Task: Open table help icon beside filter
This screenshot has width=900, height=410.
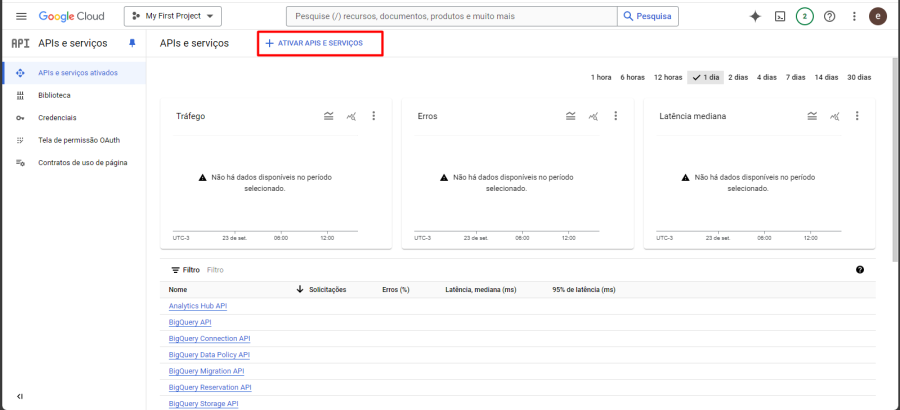Action: (x=860, y=270)
